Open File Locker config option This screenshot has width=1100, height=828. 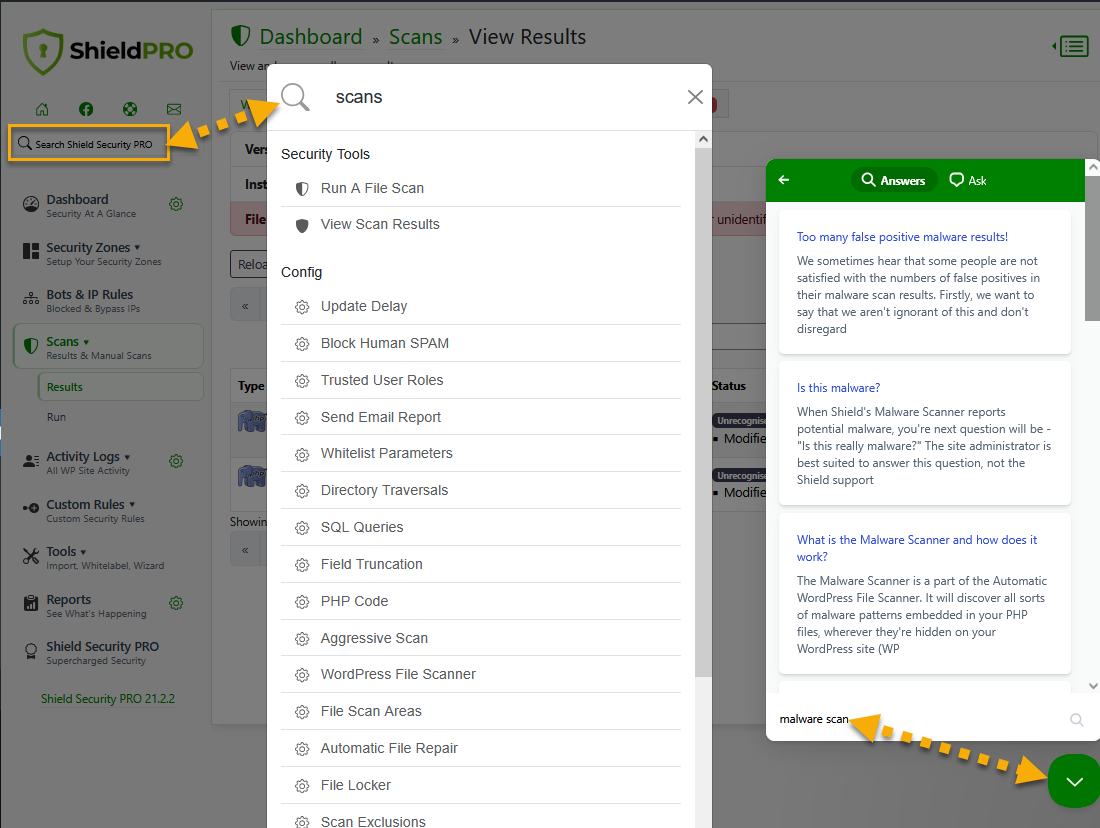(481, 785)
